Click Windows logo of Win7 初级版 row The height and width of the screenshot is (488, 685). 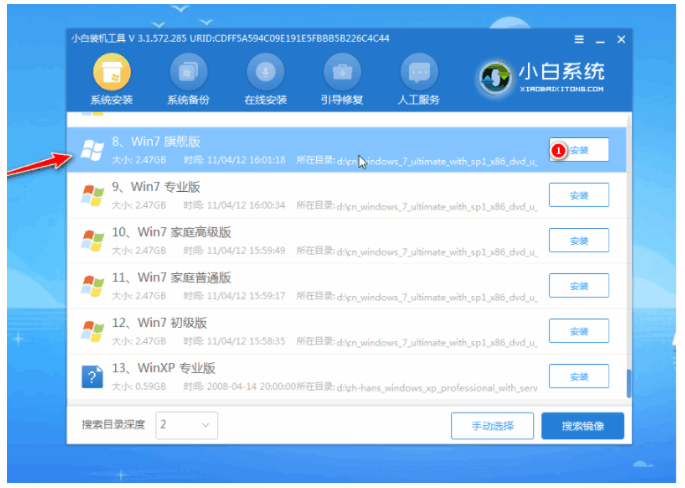pyautogui.click(x=92, y=331)
